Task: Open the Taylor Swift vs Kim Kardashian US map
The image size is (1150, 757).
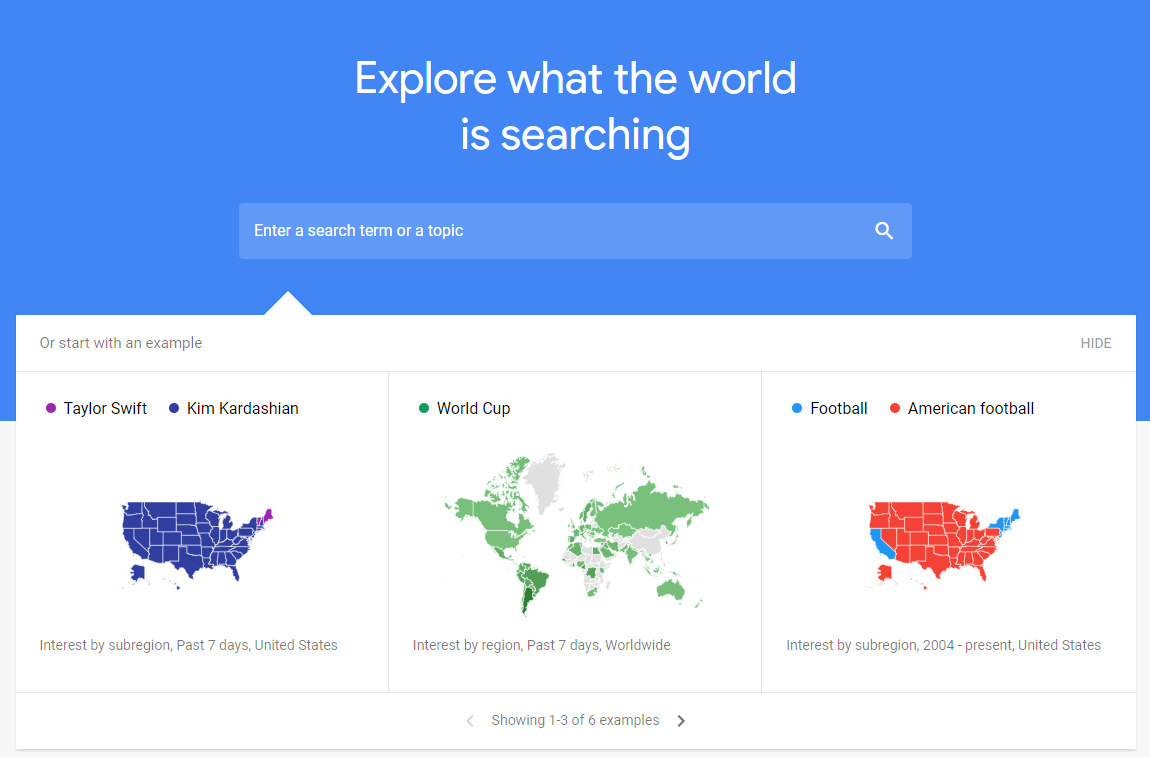Action: point(197,545)
